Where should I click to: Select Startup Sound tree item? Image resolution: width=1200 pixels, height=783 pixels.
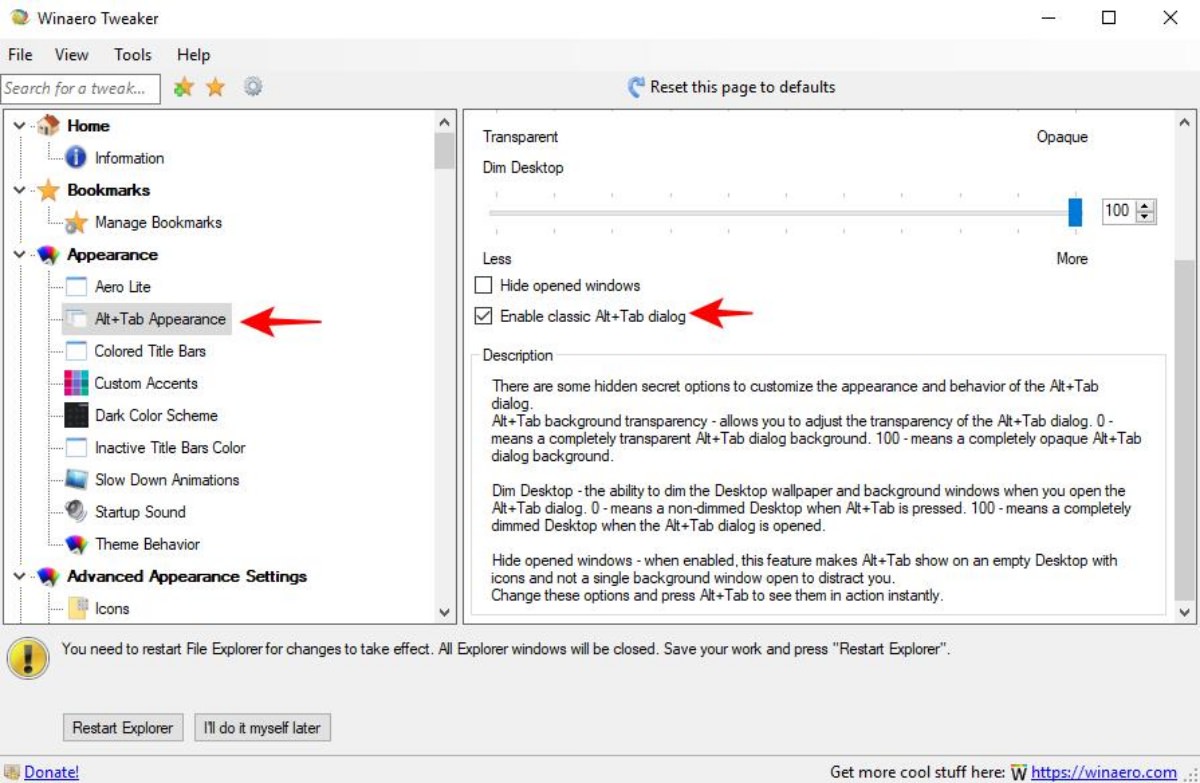click(140, 512)
